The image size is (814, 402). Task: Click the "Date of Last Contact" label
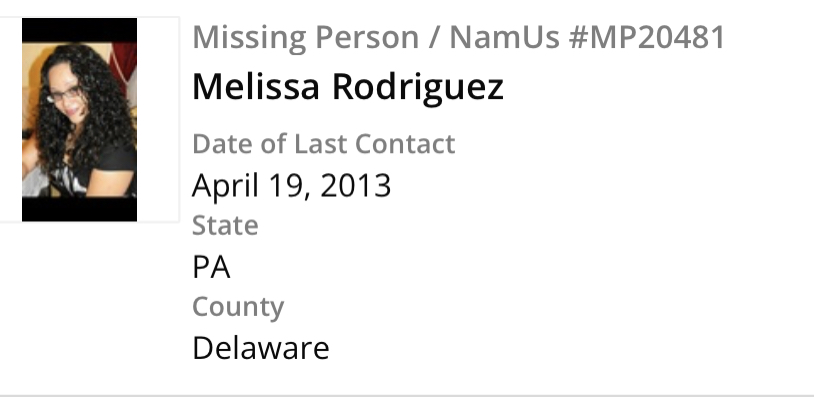pyautogui.click(x=323, y=144)
